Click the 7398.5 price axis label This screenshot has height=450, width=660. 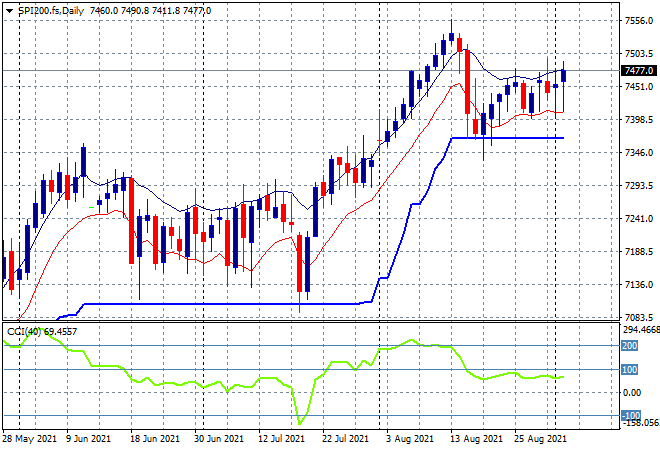(x=639, y=120)
